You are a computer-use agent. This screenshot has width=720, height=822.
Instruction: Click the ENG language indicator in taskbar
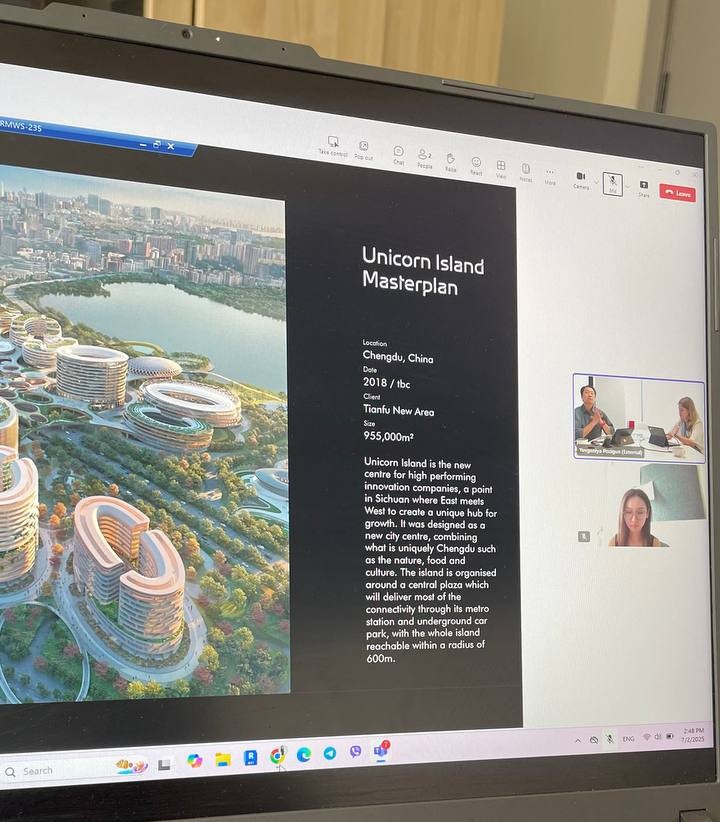tap(628, 738)
